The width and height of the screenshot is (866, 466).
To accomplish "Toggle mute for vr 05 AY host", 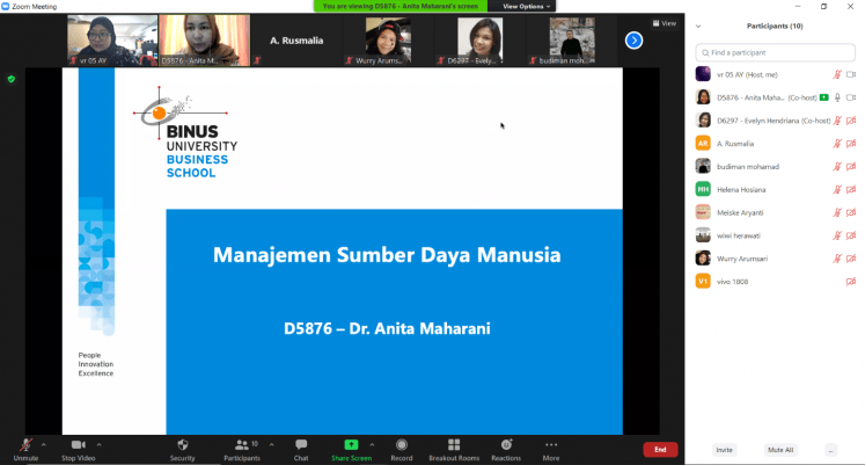I will coord(837,75).
